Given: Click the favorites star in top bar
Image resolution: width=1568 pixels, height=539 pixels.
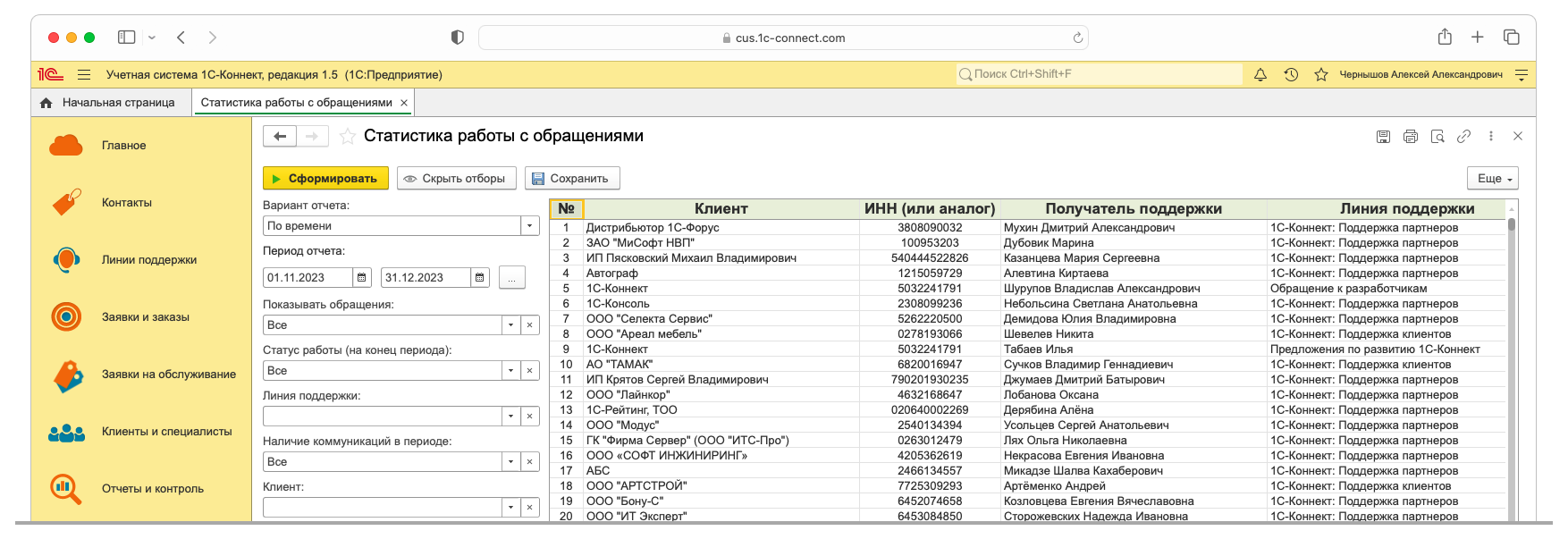Looking at the screenshot, I should pos(1320,75).
